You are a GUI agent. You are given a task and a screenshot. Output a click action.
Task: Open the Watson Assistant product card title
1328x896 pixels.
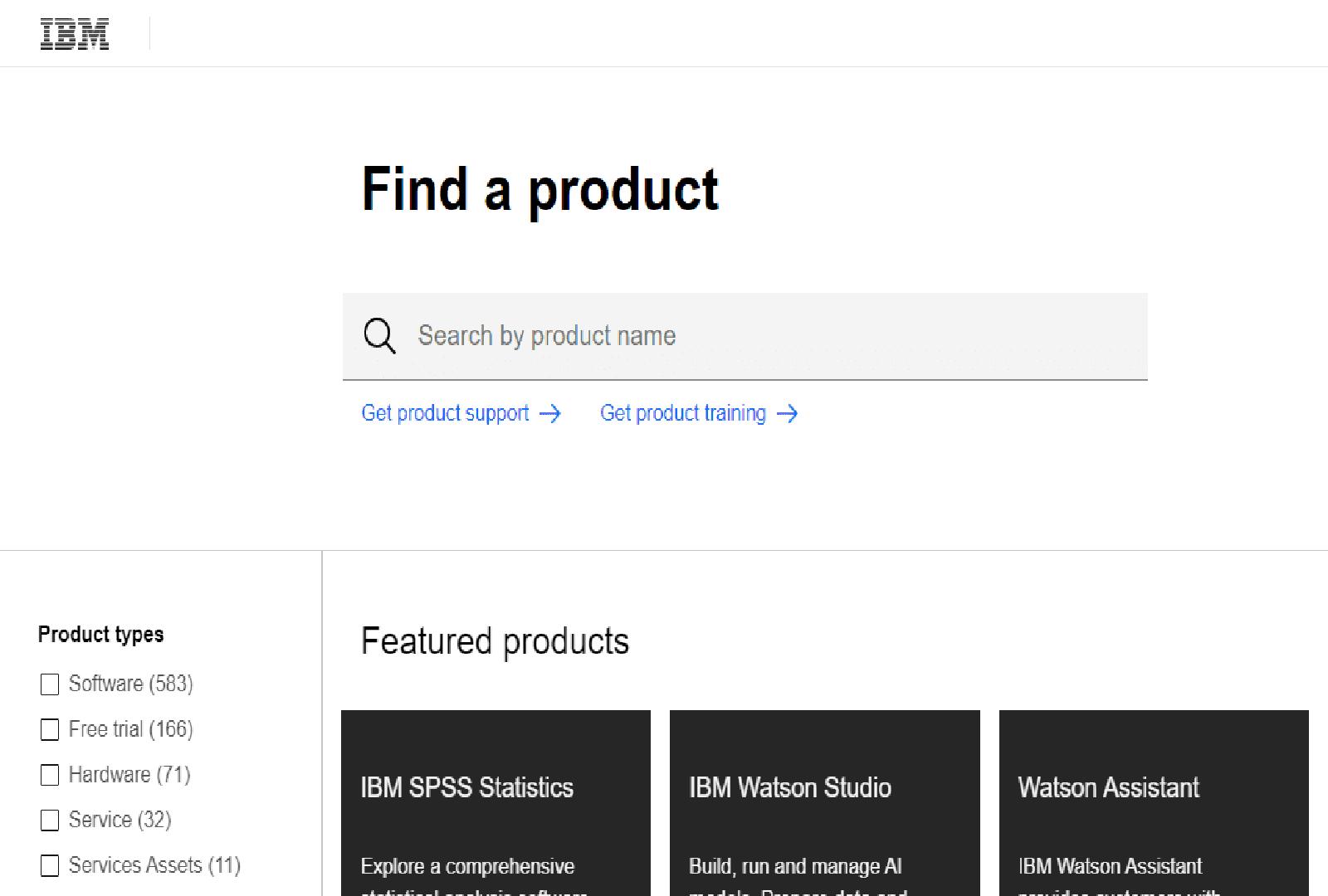[x=1108, y=787]
